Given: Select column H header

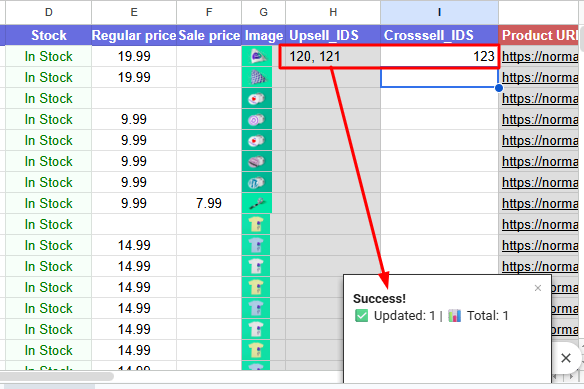Looking at the screenshot, I should [333, 12].
